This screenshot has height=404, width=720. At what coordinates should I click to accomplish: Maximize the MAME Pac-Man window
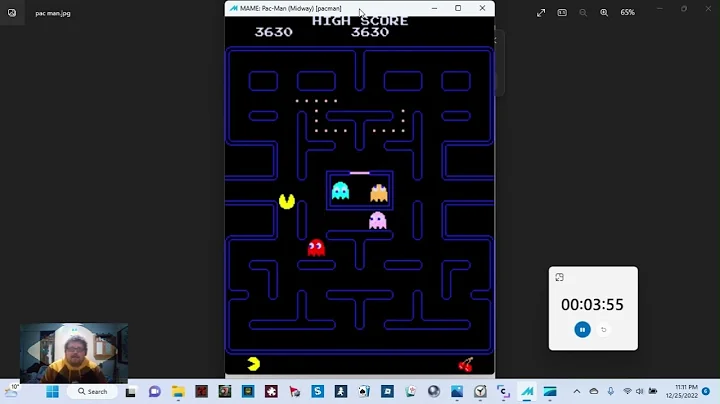click(x=458, y=8)
